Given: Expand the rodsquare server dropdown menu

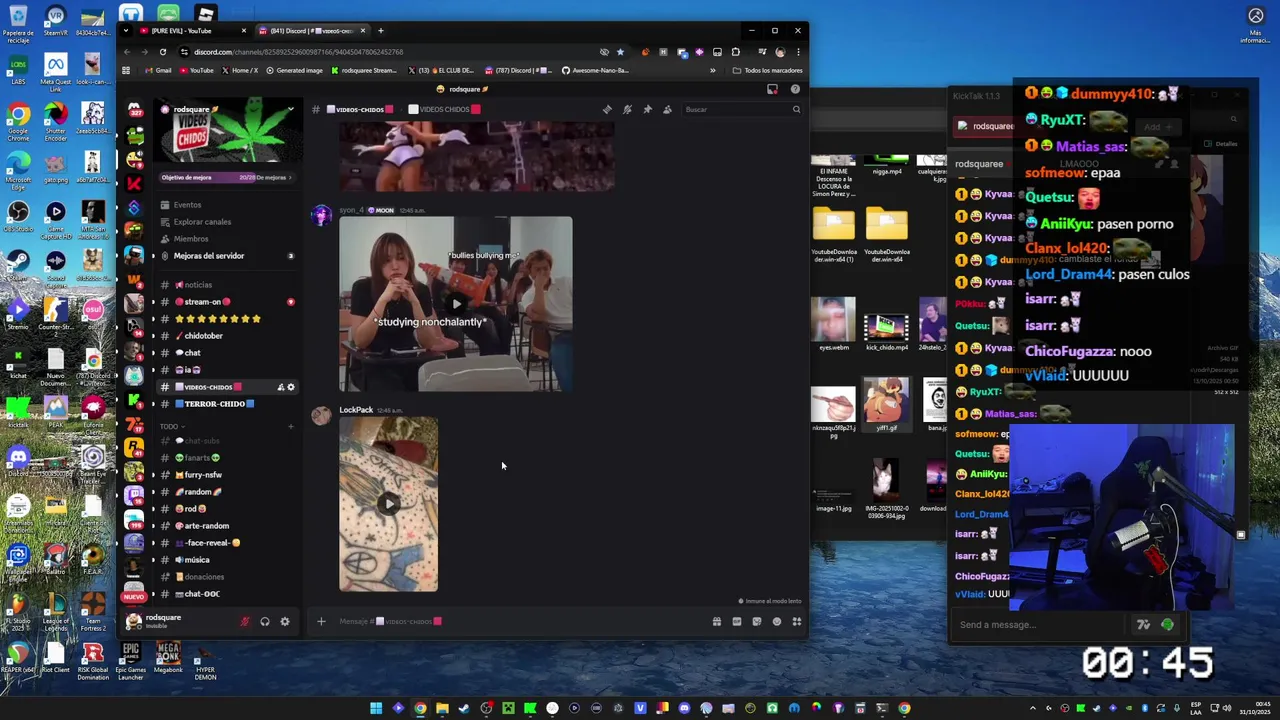Looking at the screenshot, I should (290, 109).
